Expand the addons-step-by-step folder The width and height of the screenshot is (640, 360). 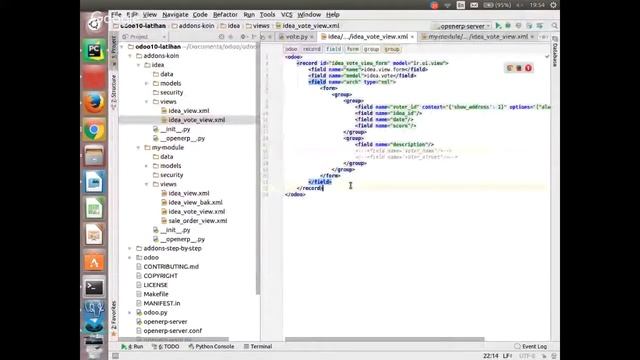pos(130,249)
